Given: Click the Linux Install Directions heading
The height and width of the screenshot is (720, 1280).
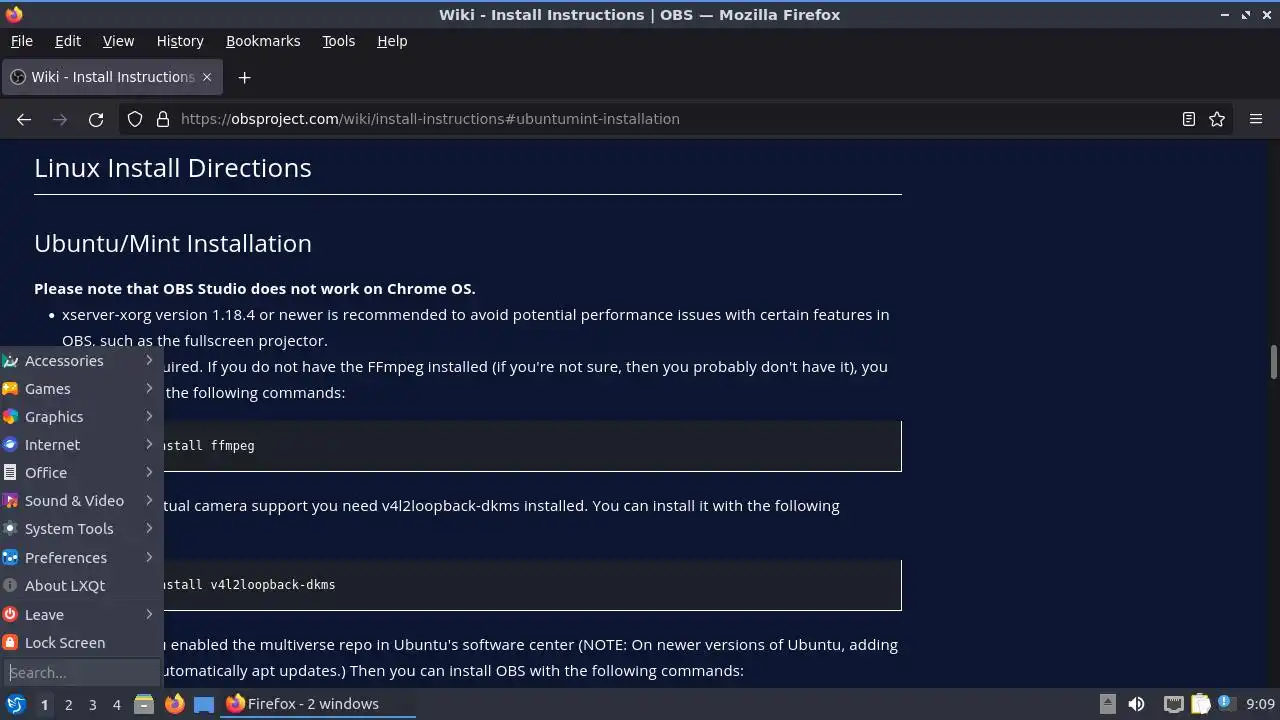Looking at the screenshot, I should (x=173, y=168).
